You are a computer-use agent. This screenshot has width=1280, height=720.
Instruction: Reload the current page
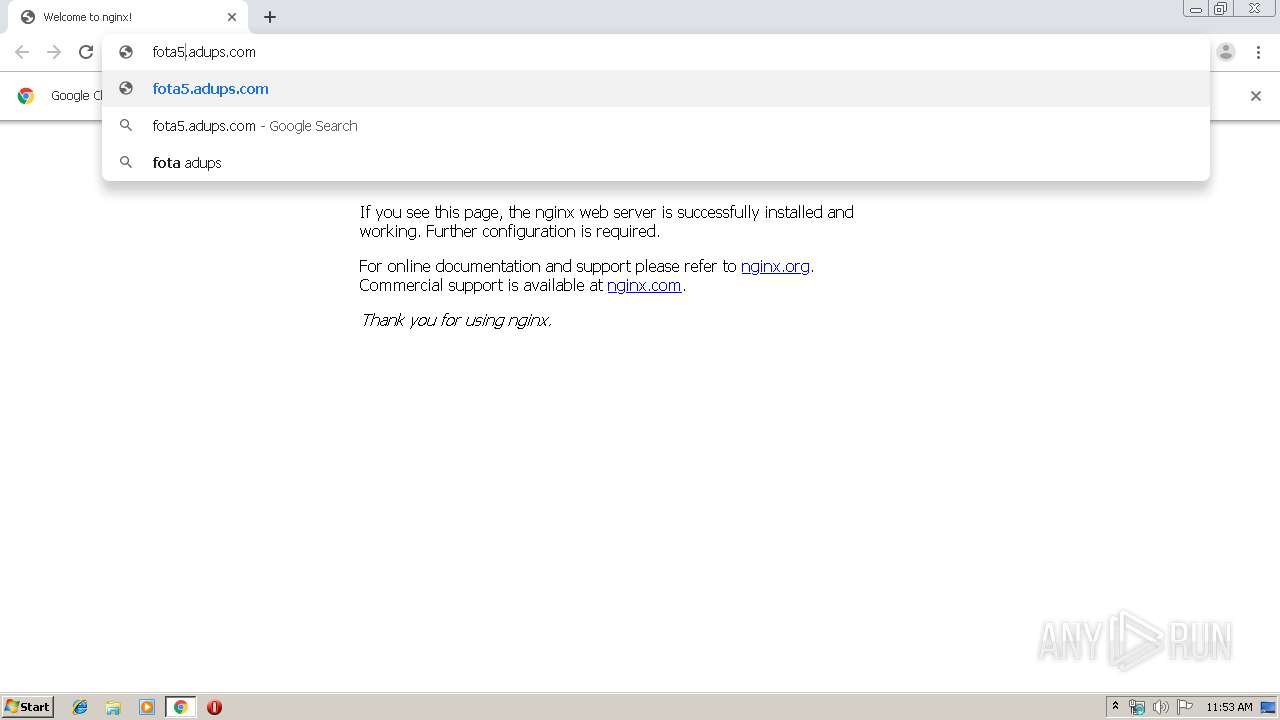tap(86, 52)
